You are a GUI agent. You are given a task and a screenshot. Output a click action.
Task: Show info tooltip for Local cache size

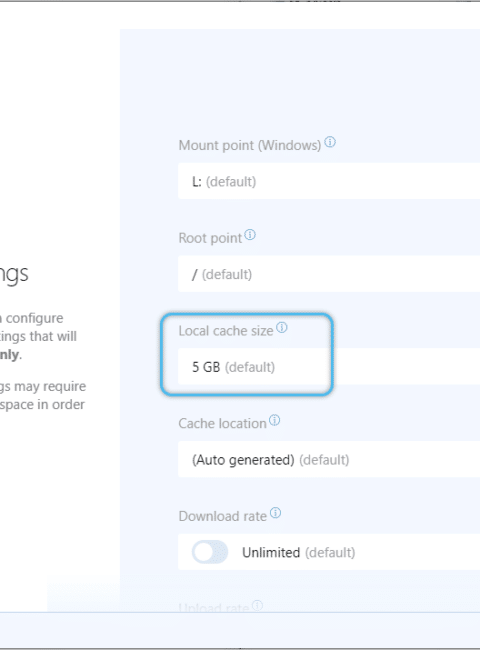click(x=282, y=328)
